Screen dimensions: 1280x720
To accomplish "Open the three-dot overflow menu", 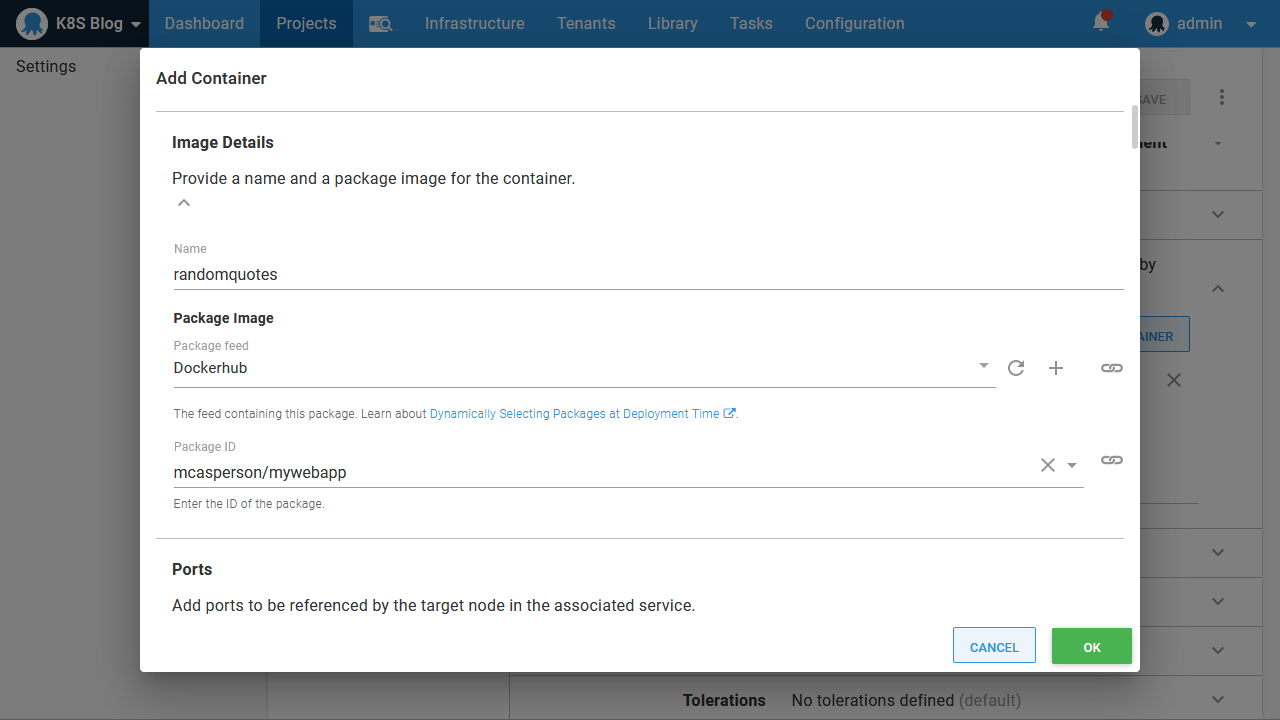I will pos(1222,98).
